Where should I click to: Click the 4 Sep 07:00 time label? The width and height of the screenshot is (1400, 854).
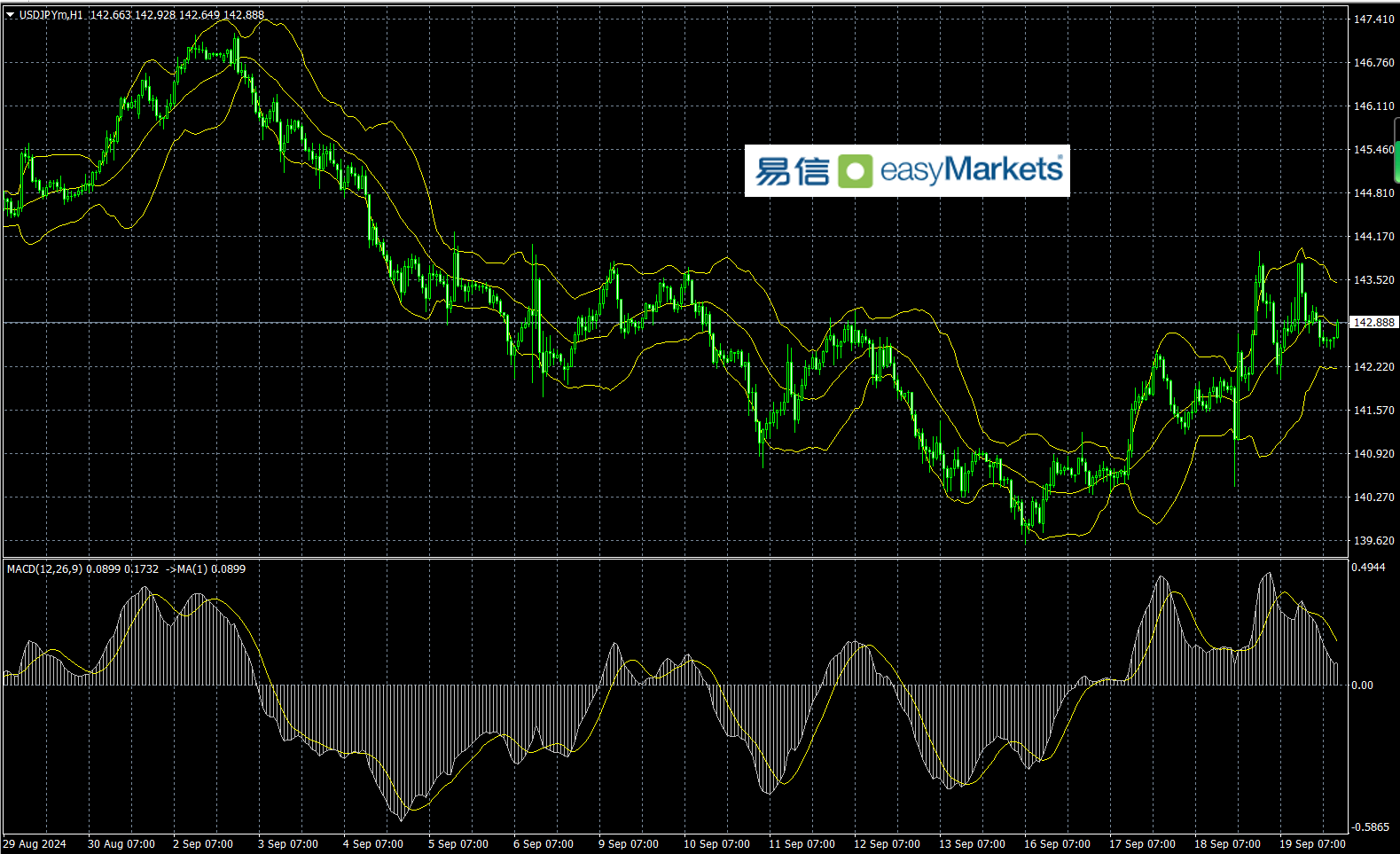click(373, 844)
